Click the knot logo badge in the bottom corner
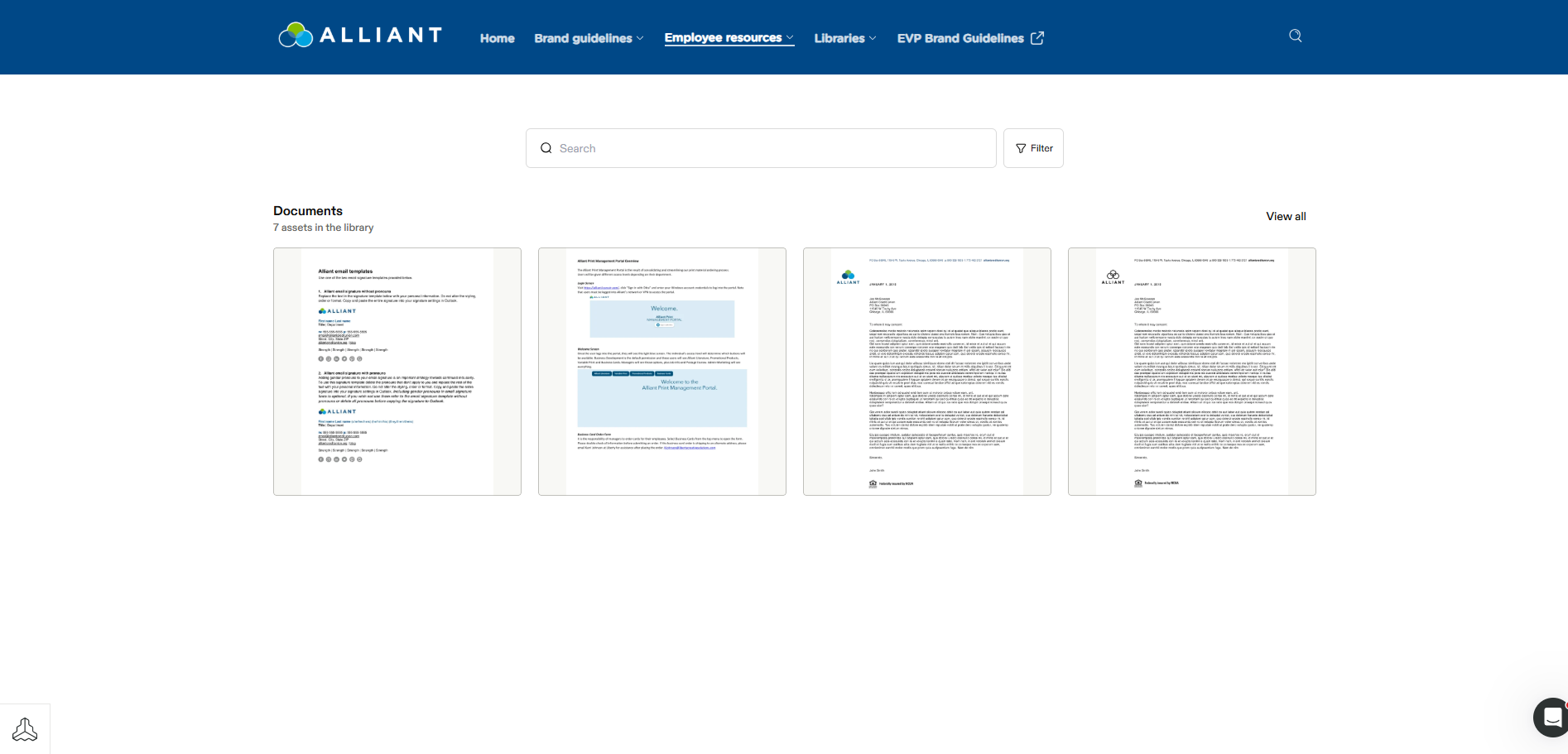 [25, 729]
